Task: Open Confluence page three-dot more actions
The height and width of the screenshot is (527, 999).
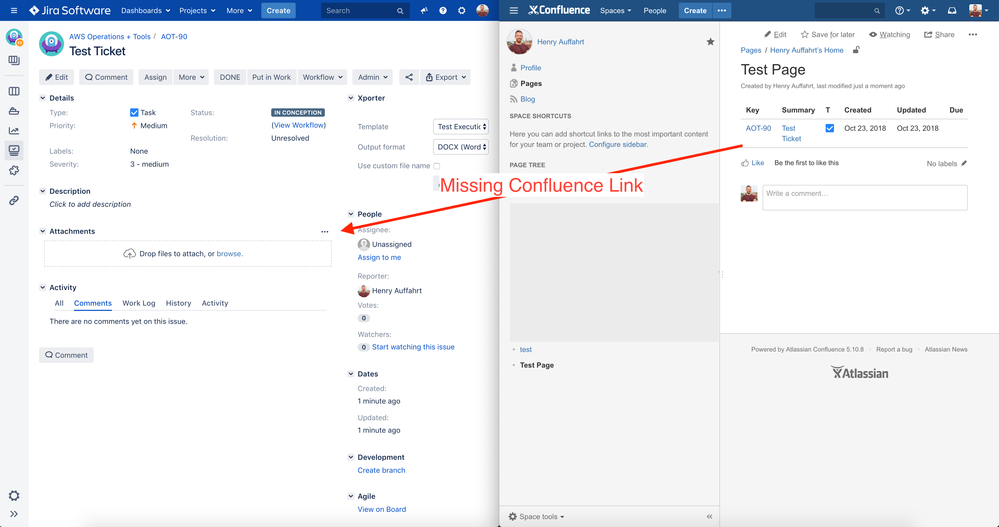Action: click(972, 34)
